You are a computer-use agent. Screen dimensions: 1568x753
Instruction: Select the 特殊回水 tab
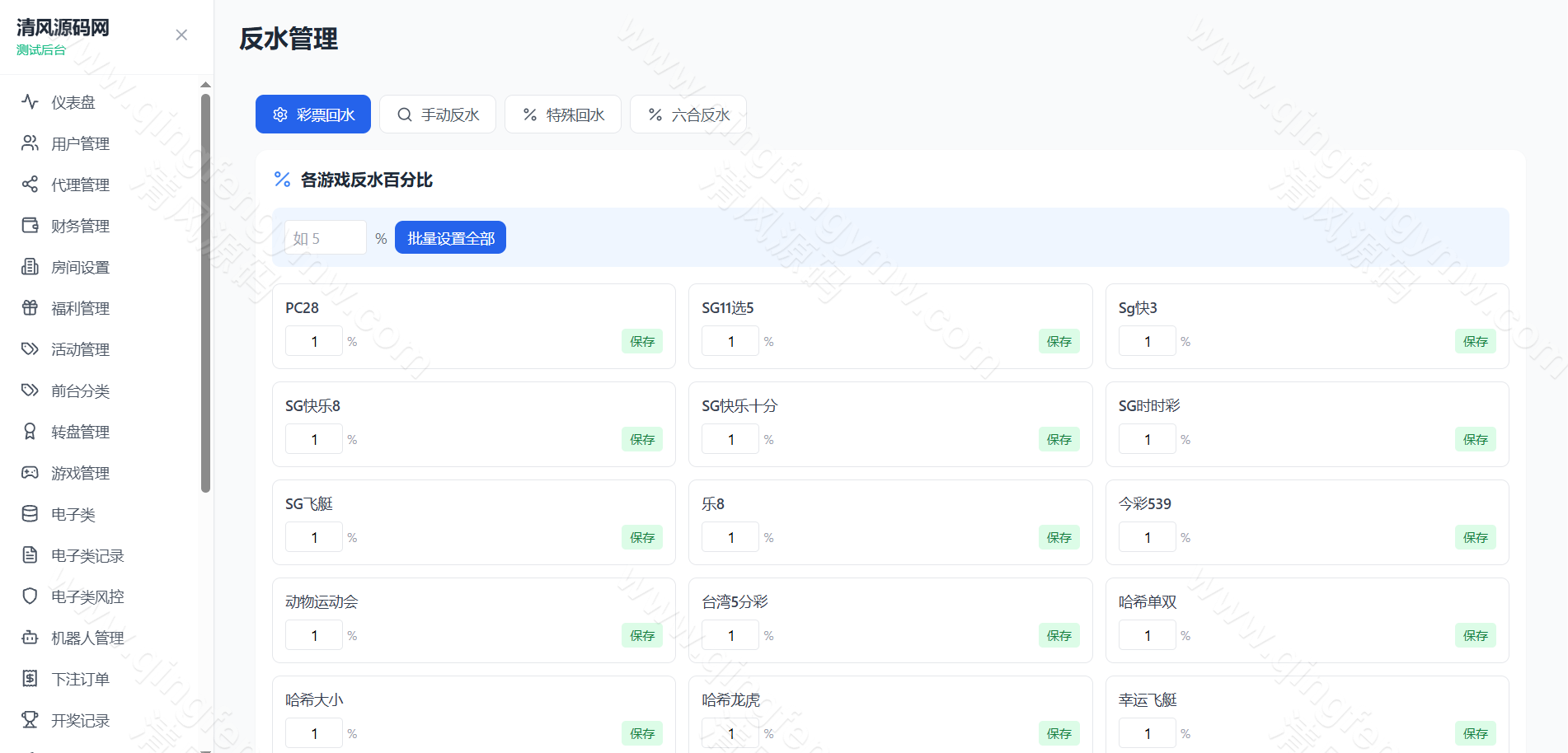tap(563, 115)
